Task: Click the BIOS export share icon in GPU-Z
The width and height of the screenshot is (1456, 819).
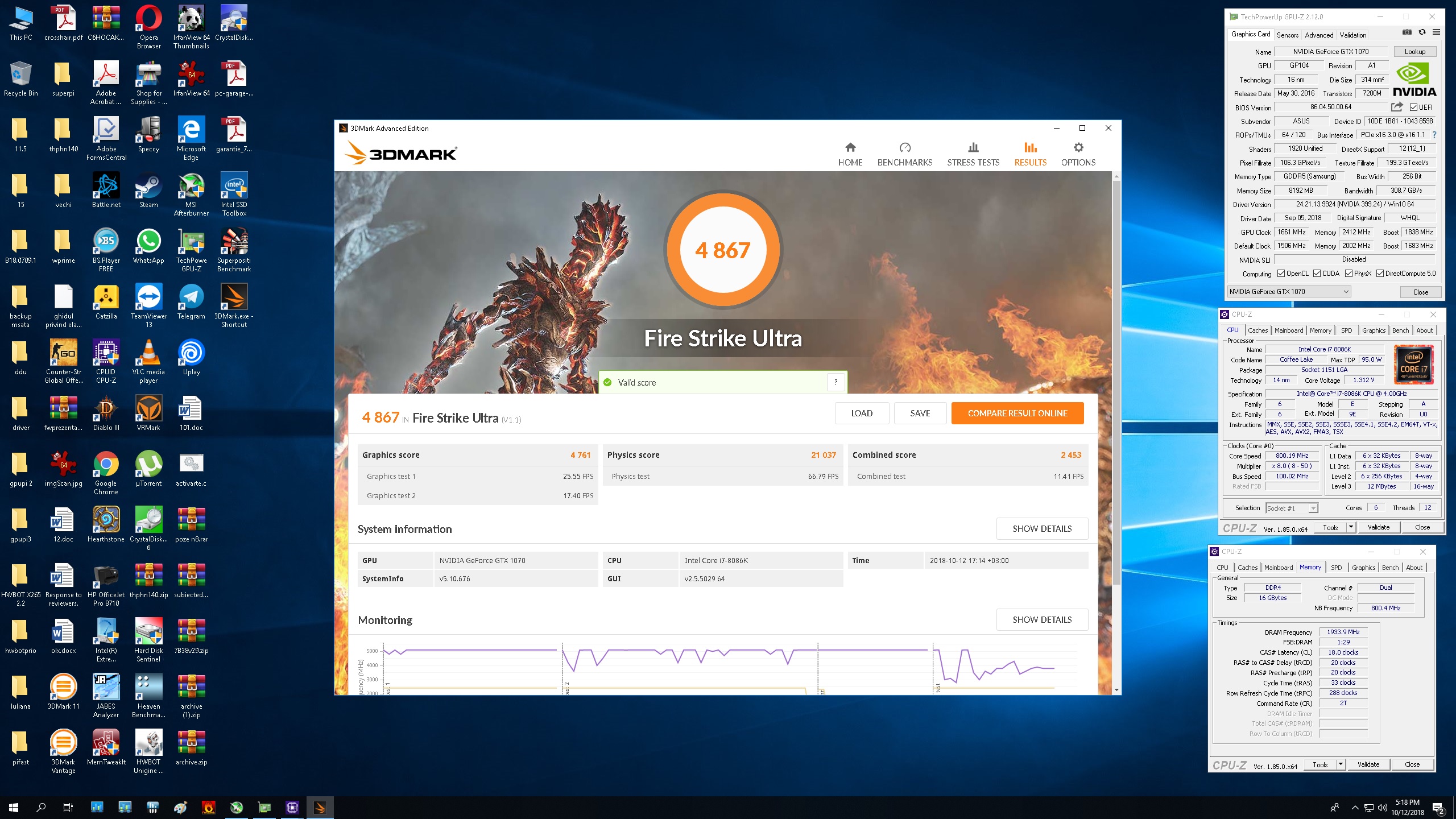Action: [1397, 106]
